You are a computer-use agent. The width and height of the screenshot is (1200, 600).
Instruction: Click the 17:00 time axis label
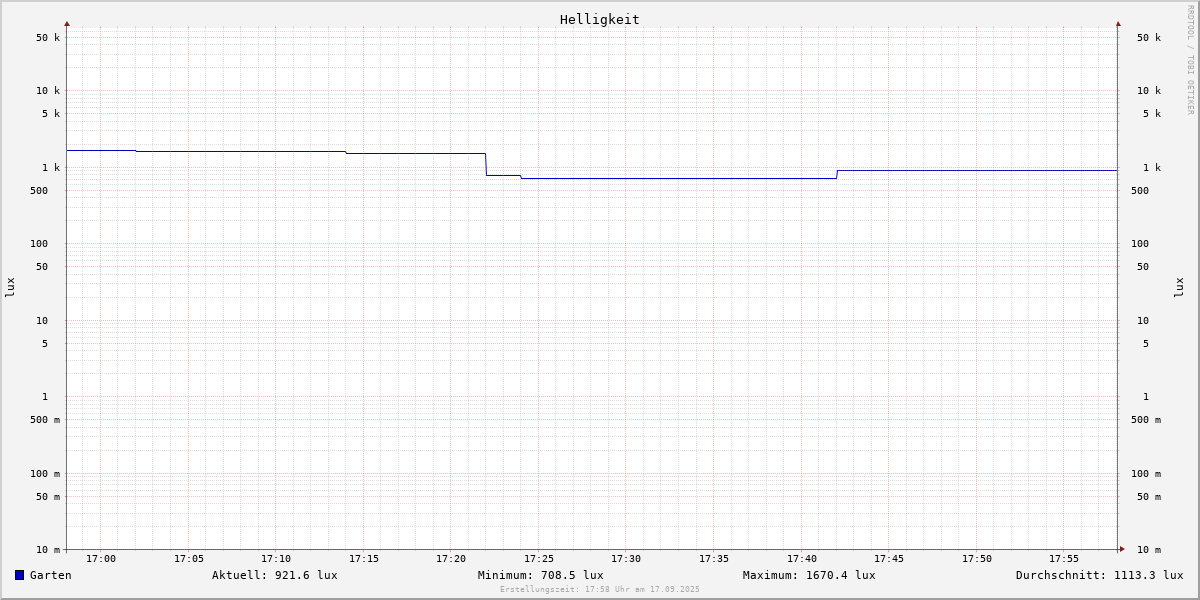101,559
